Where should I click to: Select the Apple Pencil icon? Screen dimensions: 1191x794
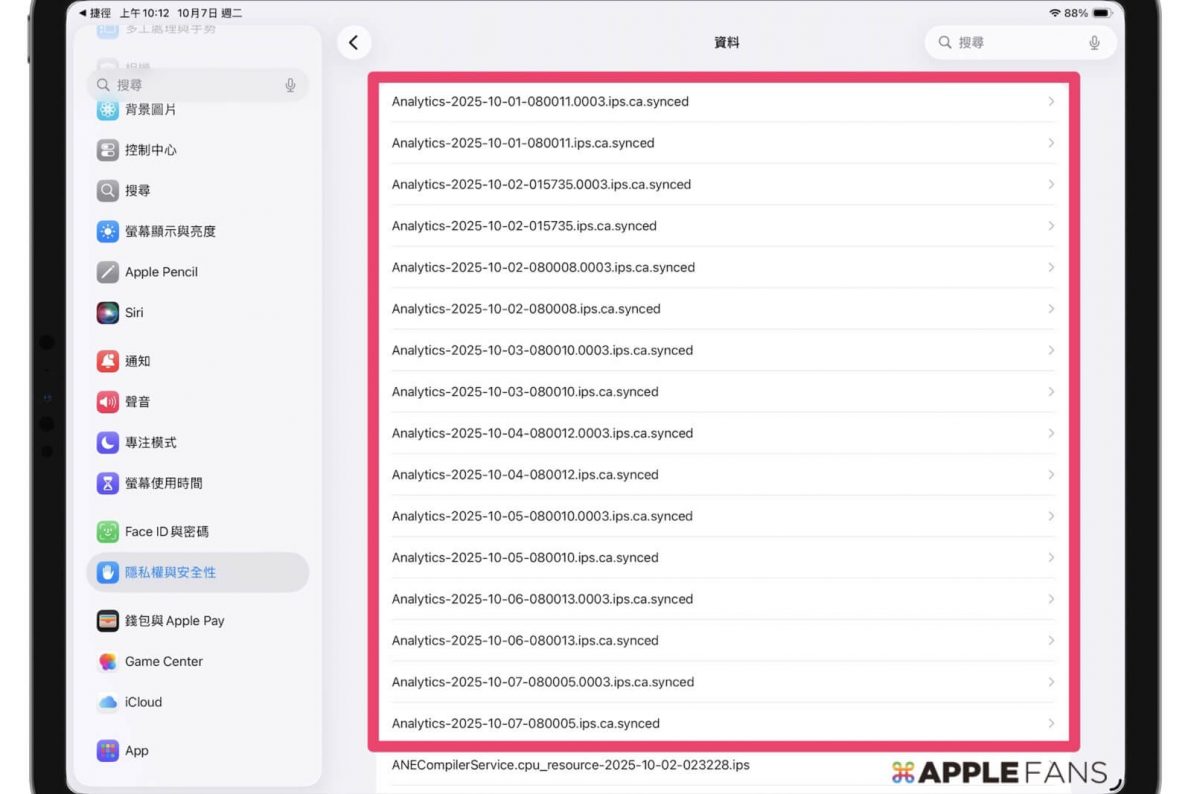tap(108, 272)
